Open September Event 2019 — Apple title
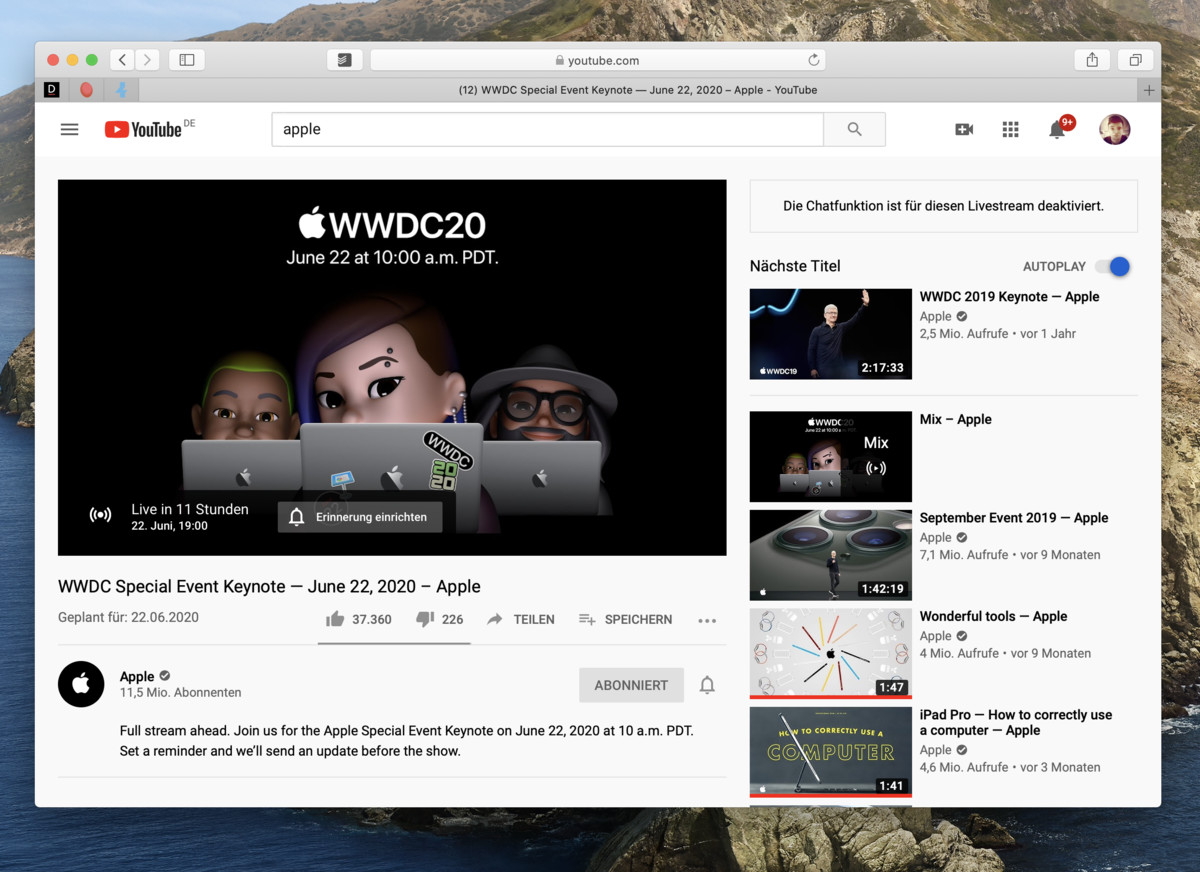Screen dimensions: 1200x872 point(1014,517)
